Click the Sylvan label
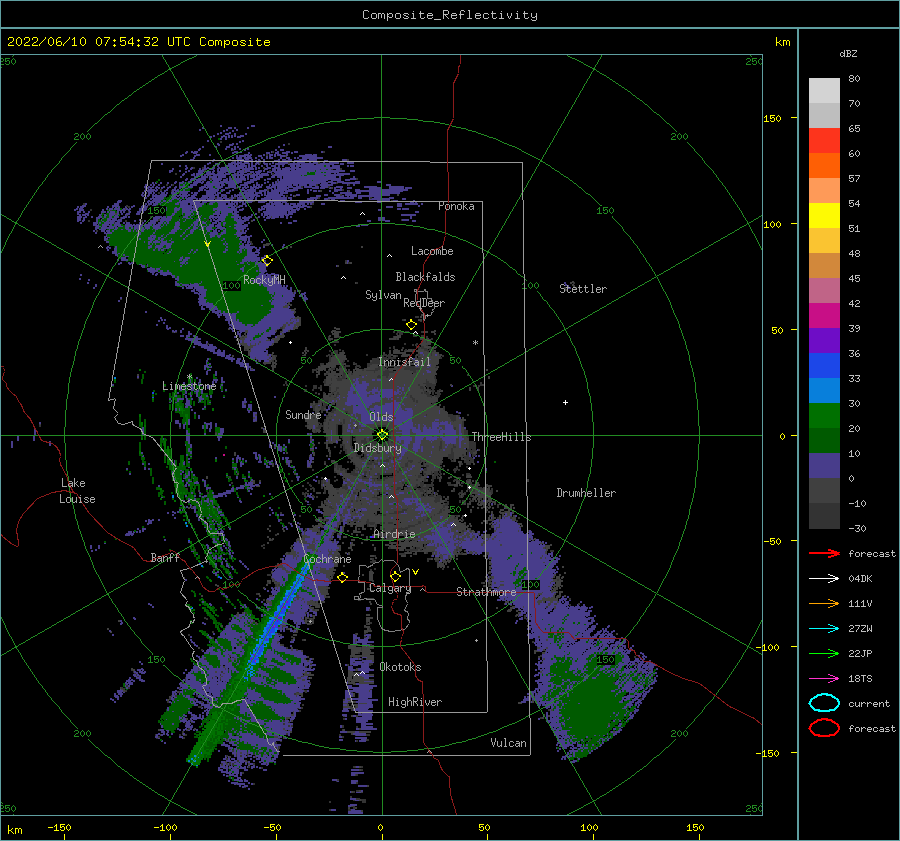900x841 pixels. tap(383, 295)
